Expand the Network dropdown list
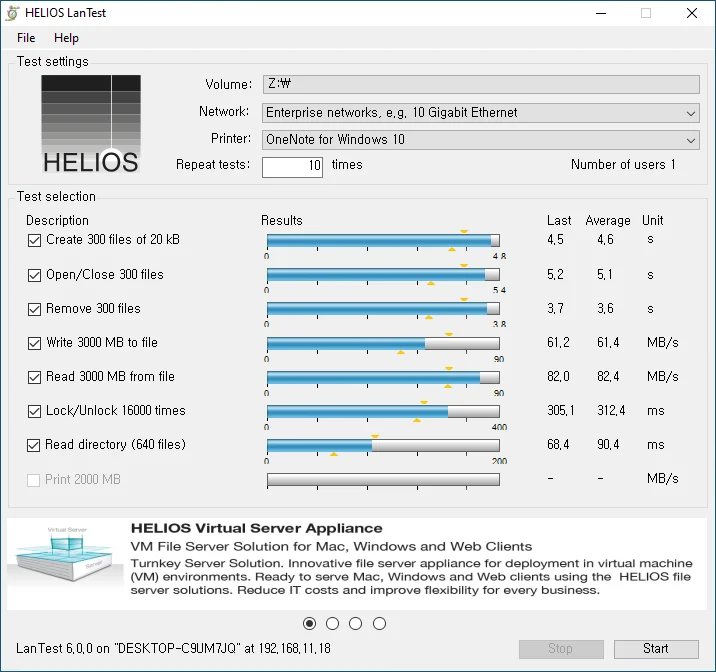The image size is (716, 672). click(690, 113)
